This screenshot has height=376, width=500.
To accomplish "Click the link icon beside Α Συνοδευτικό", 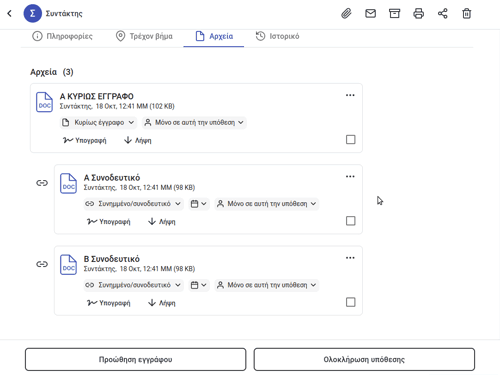I will pyautogui.click(x=42, y=183).
